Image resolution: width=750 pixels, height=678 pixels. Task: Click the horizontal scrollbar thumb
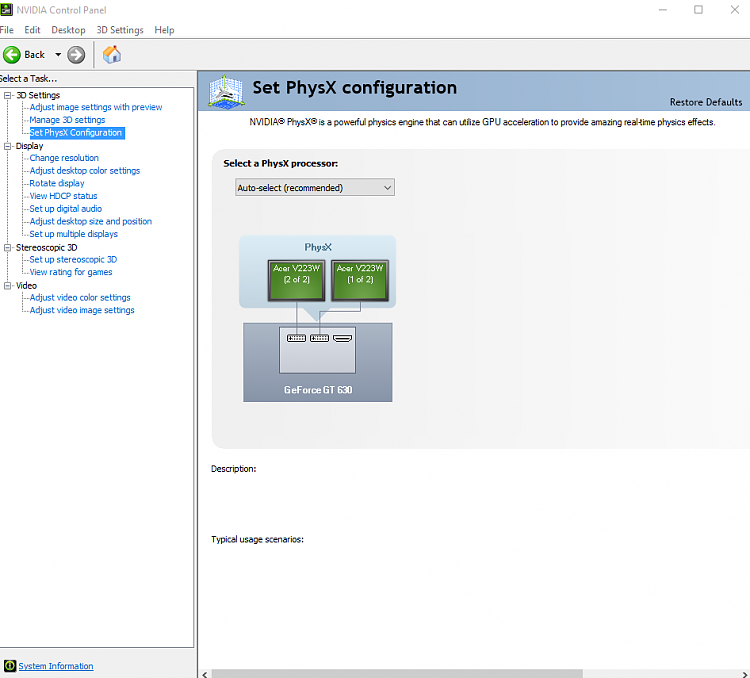[397, 674]
